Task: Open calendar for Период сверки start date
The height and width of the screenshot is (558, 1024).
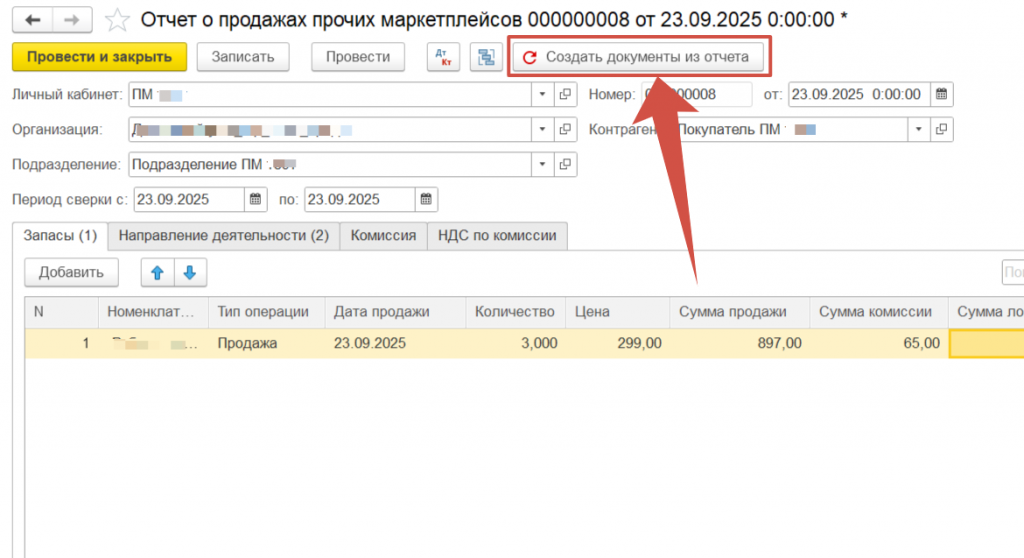Action: tap(255, 199)
